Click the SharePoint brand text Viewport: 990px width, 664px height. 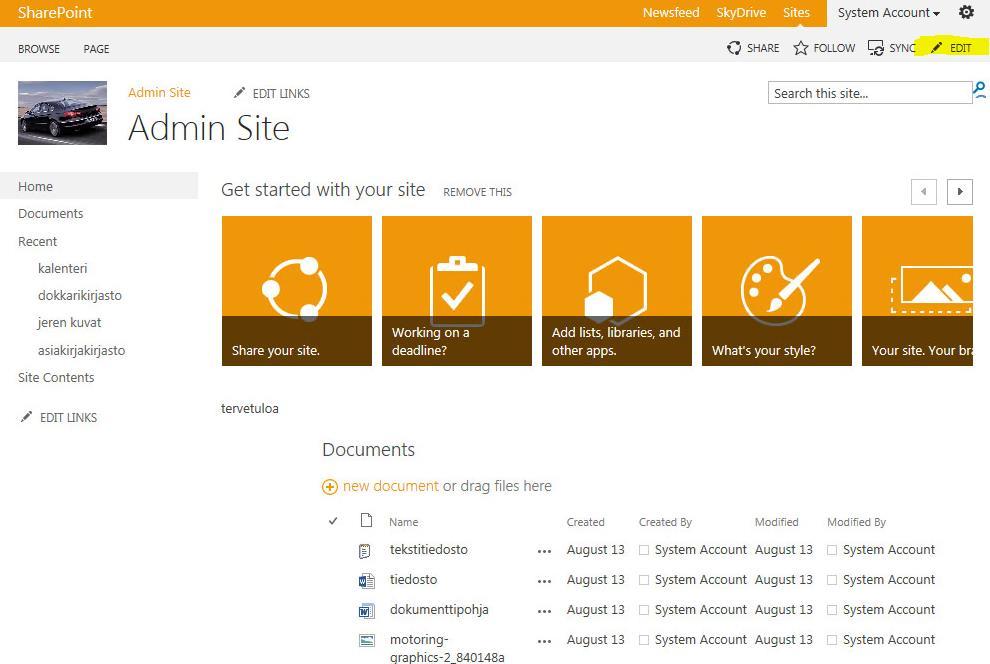(55, 13)
